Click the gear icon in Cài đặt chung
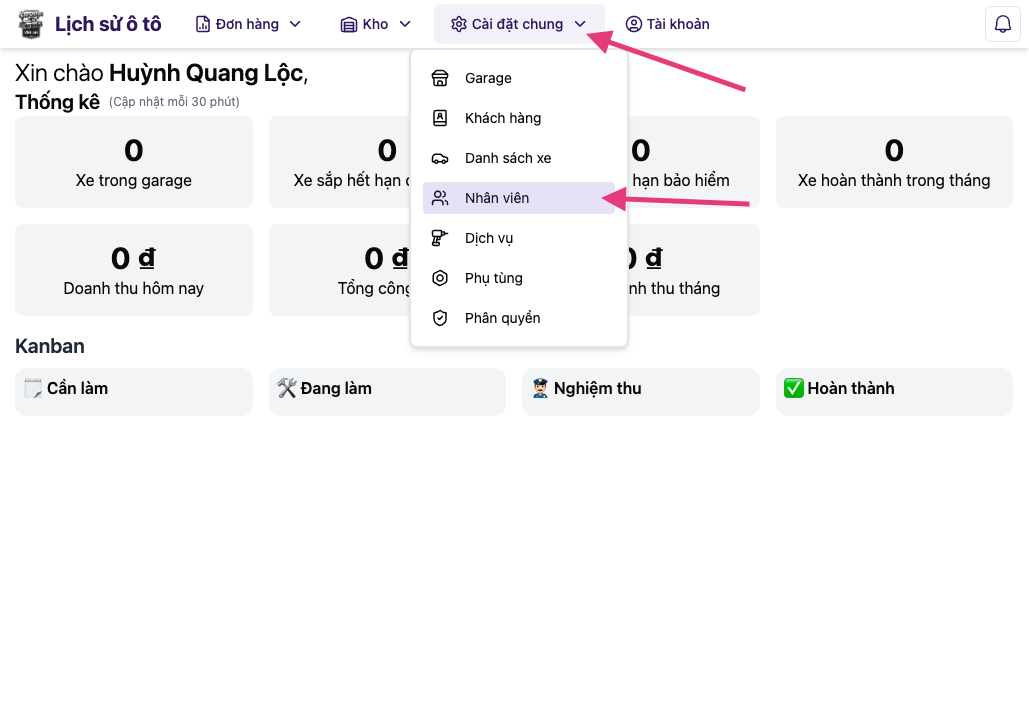Viewport: 1029px width, 706px height. point(459,24)
